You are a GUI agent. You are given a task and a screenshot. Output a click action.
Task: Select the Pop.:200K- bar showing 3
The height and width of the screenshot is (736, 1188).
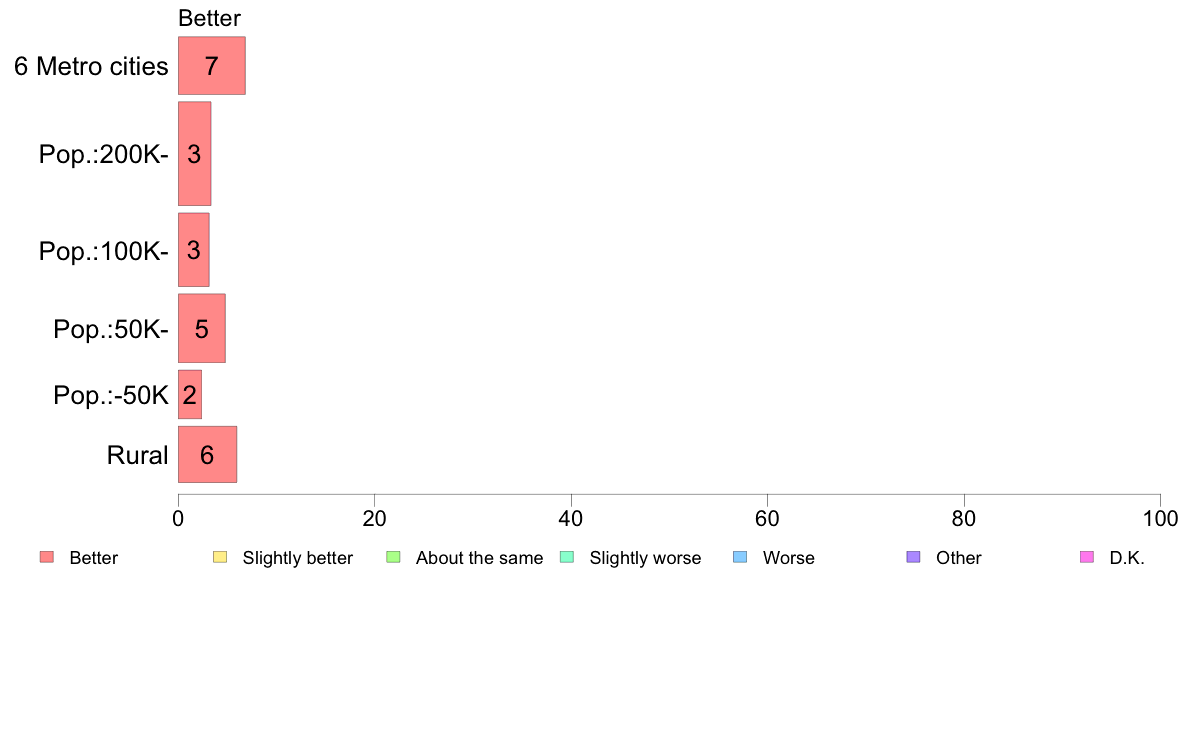(195, 154)
